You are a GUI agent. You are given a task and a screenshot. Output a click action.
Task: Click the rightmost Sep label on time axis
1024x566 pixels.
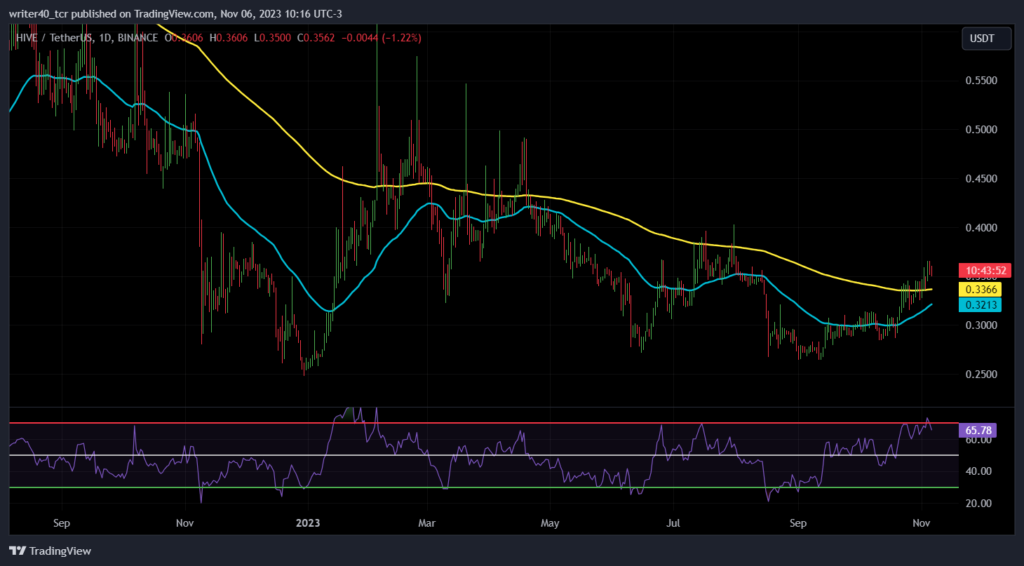coord(798,523)
